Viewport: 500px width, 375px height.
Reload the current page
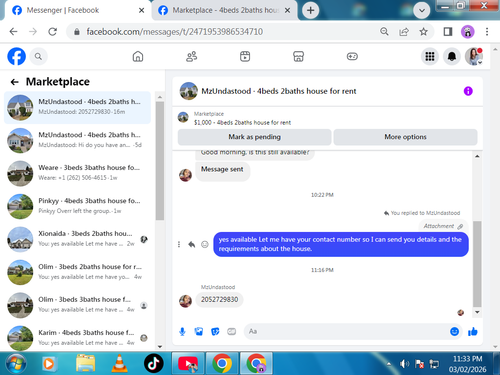point(52,32)
